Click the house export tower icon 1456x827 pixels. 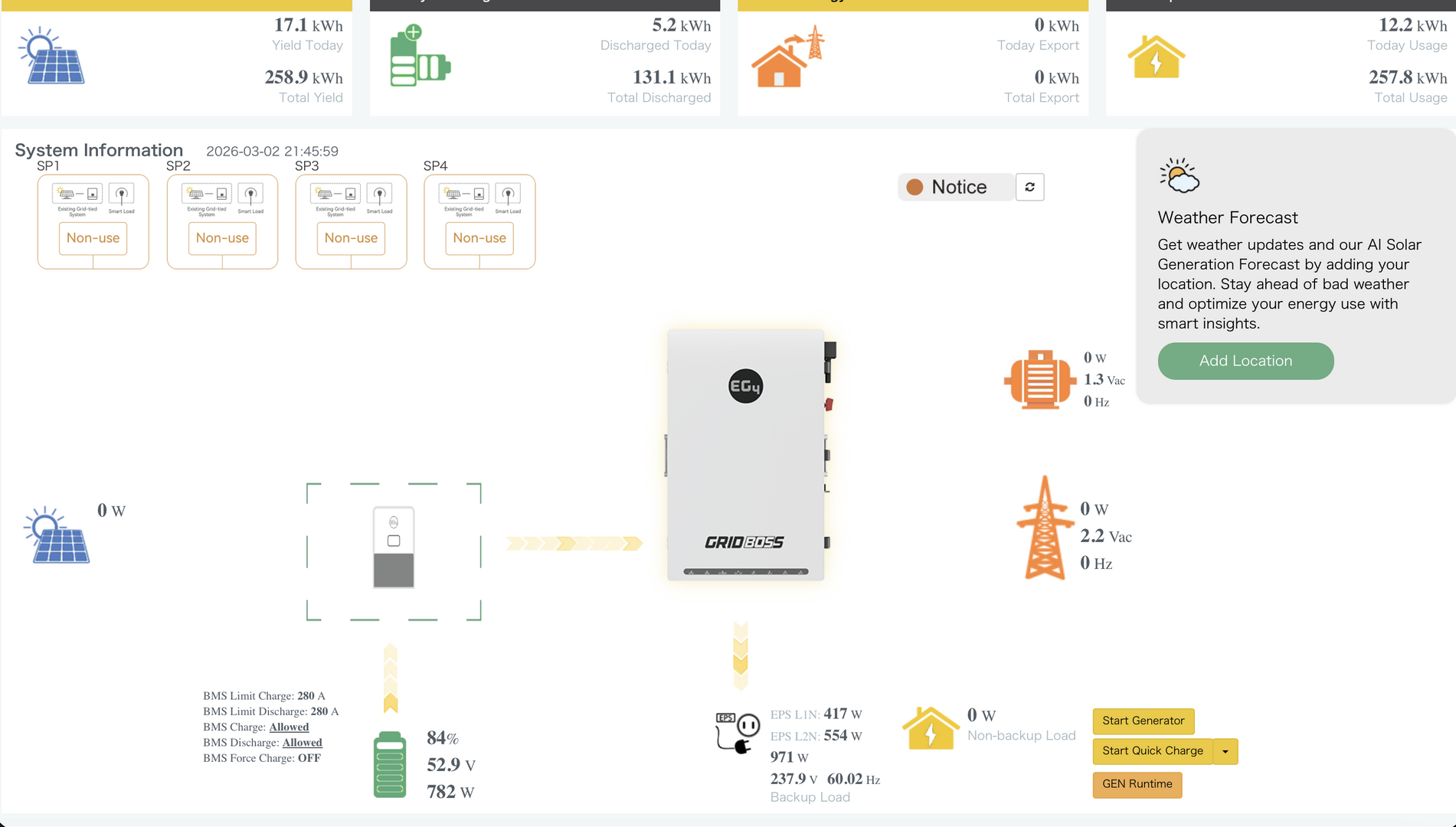(x=787, y=57)
